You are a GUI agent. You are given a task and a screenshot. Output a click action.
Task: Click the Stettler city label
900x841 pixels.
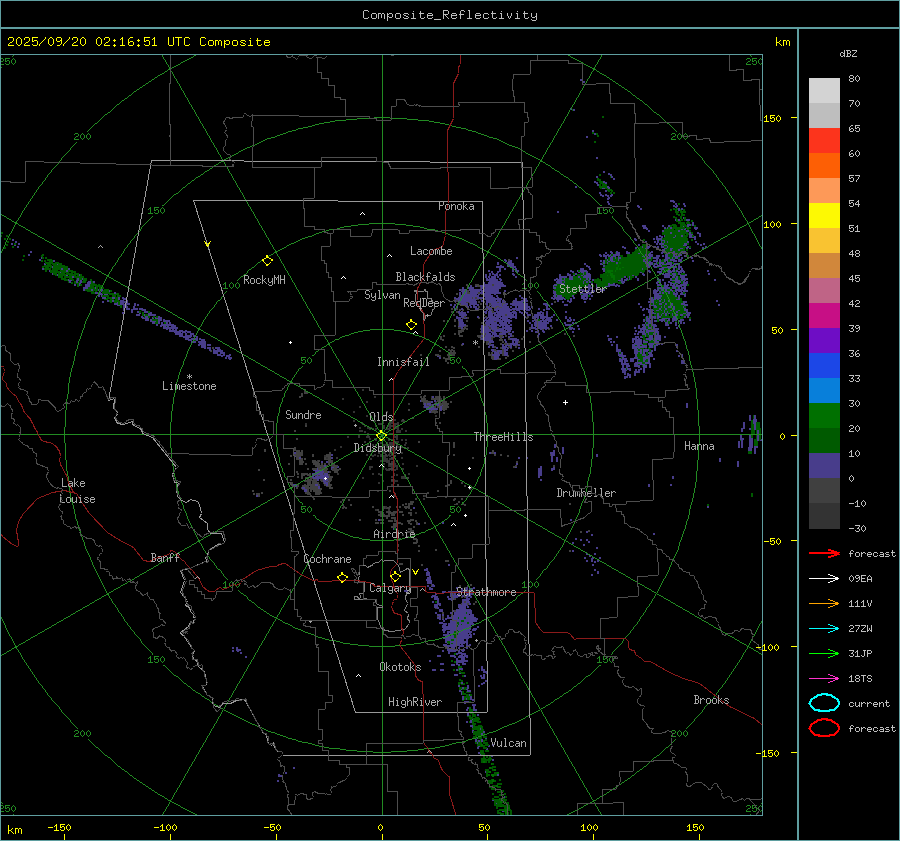[x=583, y=289]
